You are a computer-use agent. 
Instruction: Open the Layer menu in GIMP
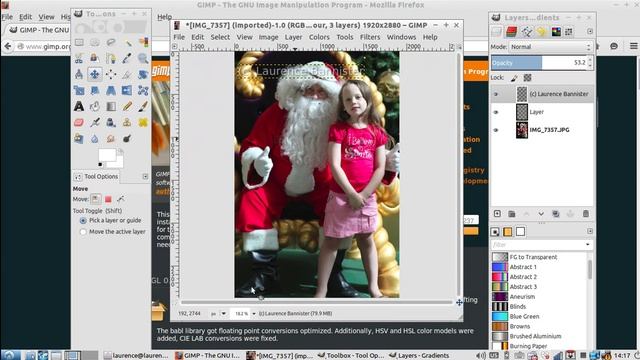pos(293,37)
